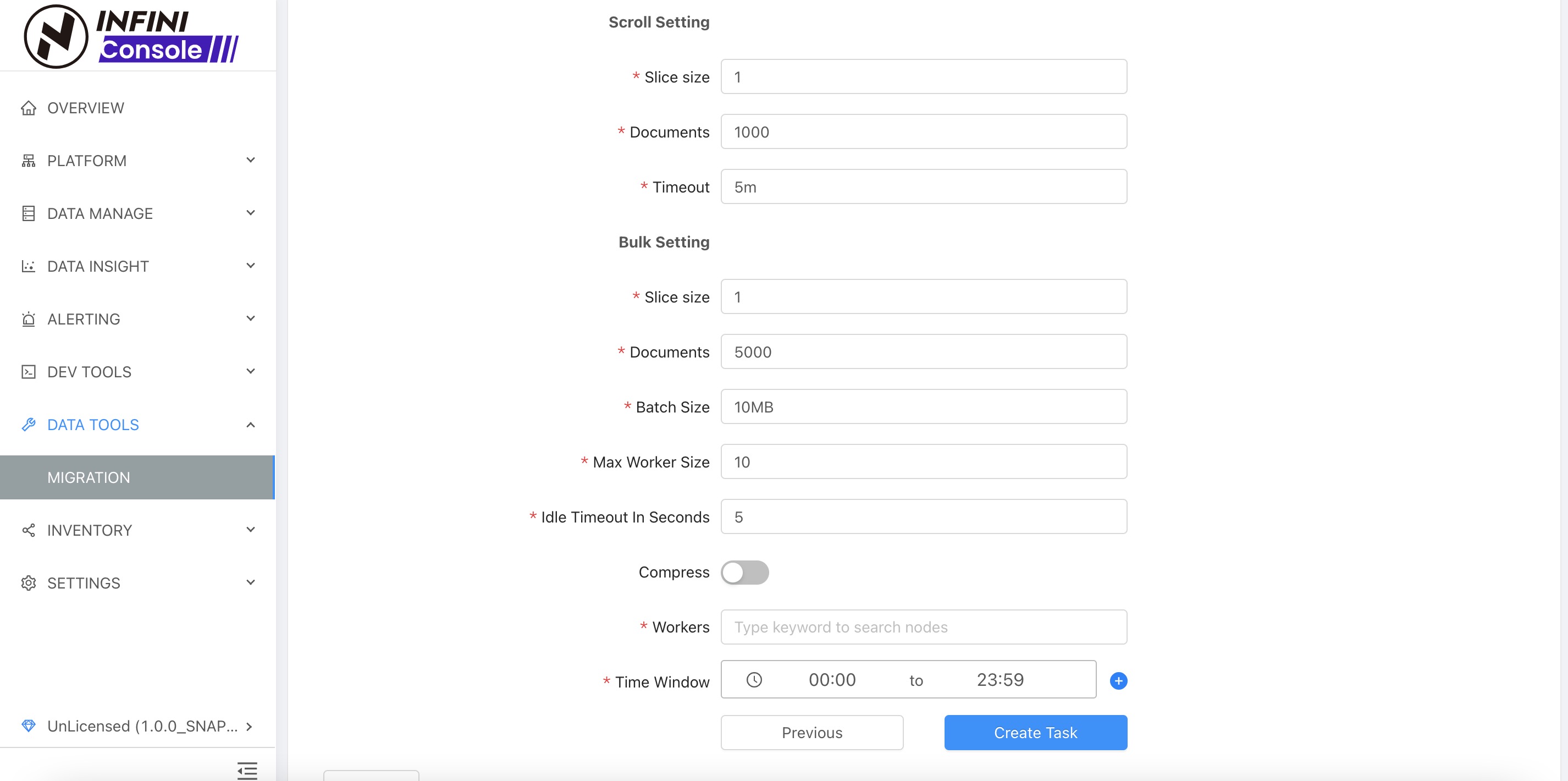Open the Inventory menu
This screenshot has height=781, width=1568.
(90, 530)
